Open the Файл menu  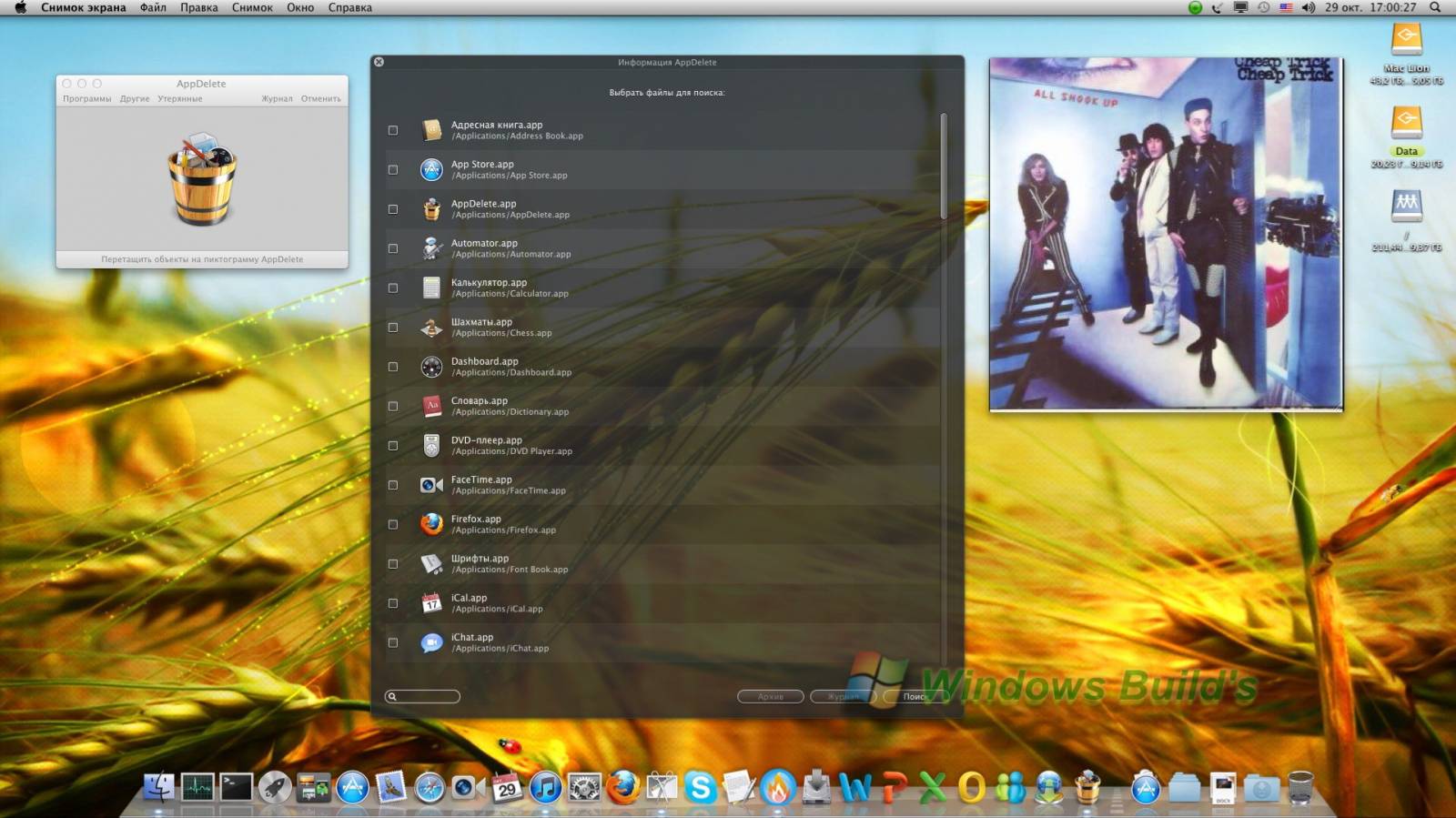(x=153, y=7)
